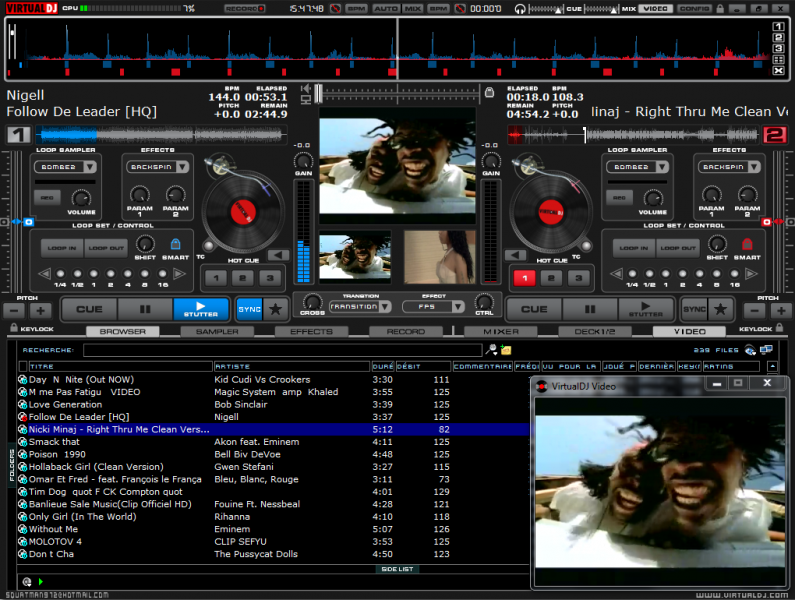
Task: Switch to the Sampler tab
Action: click(x=217, y=331)
